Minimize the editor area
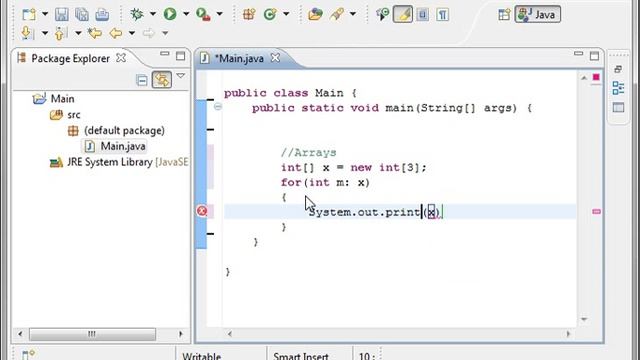The image size is (640, 360). (578, 53)
